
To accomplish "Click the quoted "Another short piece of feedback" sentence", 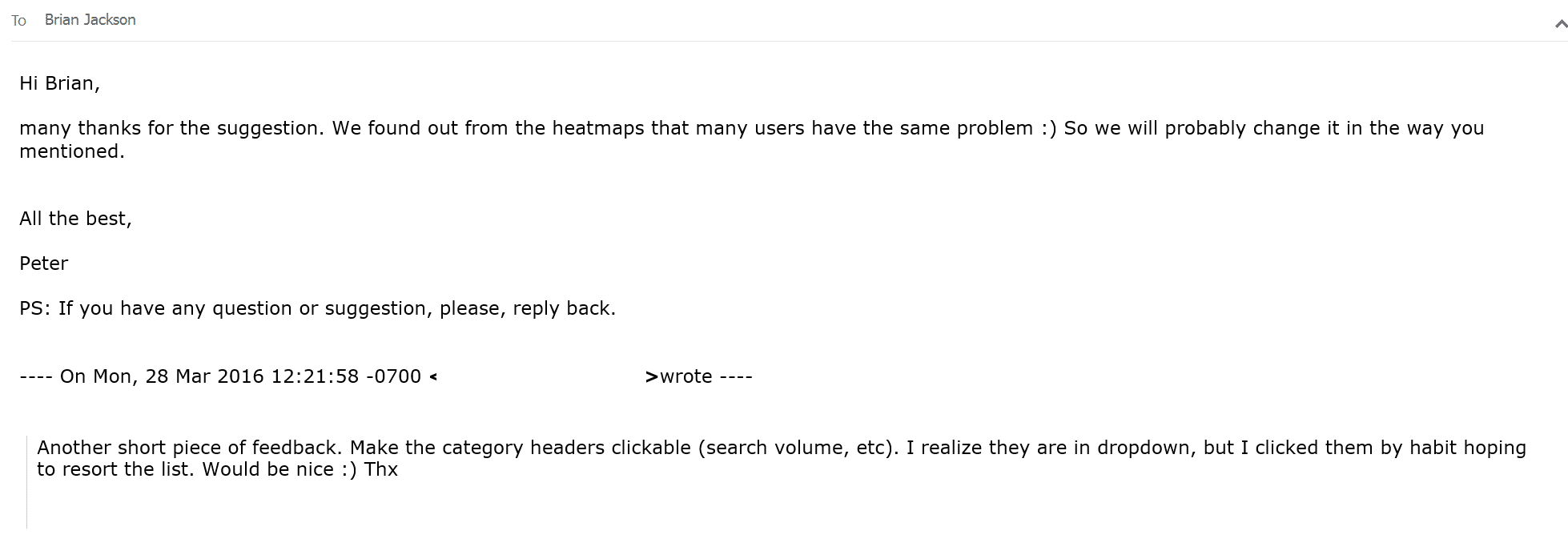I will [190, 448].
